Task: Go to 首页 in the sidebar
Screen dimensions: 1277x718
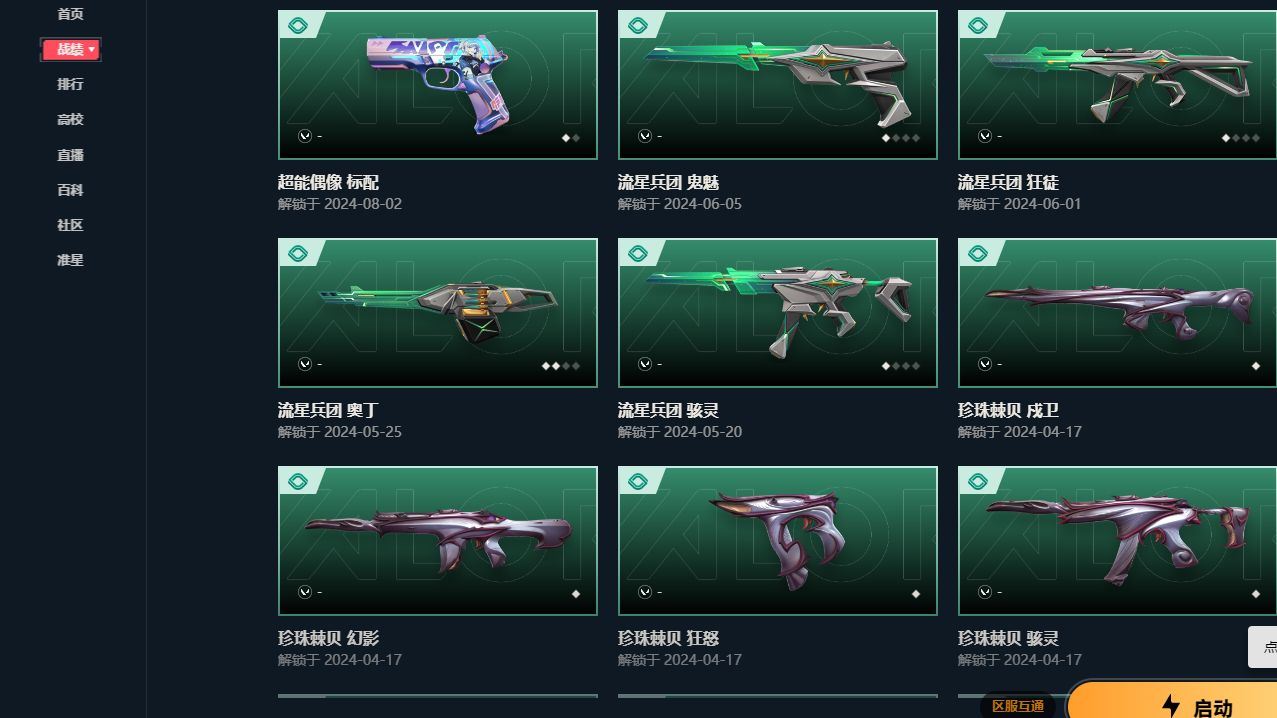Action: pos(70,14)
